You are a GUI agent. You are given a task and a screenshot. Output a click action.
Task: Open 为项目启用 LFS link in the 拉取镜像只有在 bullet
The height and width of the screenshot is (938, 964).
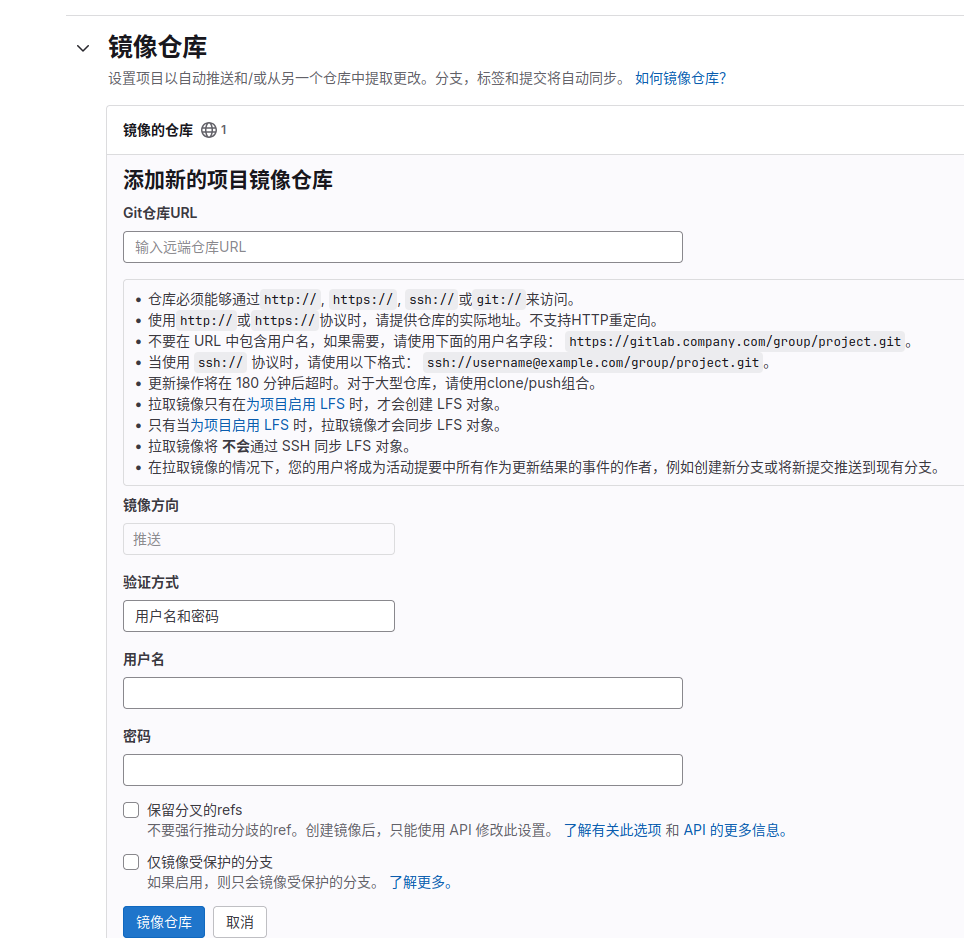[295, 404]
